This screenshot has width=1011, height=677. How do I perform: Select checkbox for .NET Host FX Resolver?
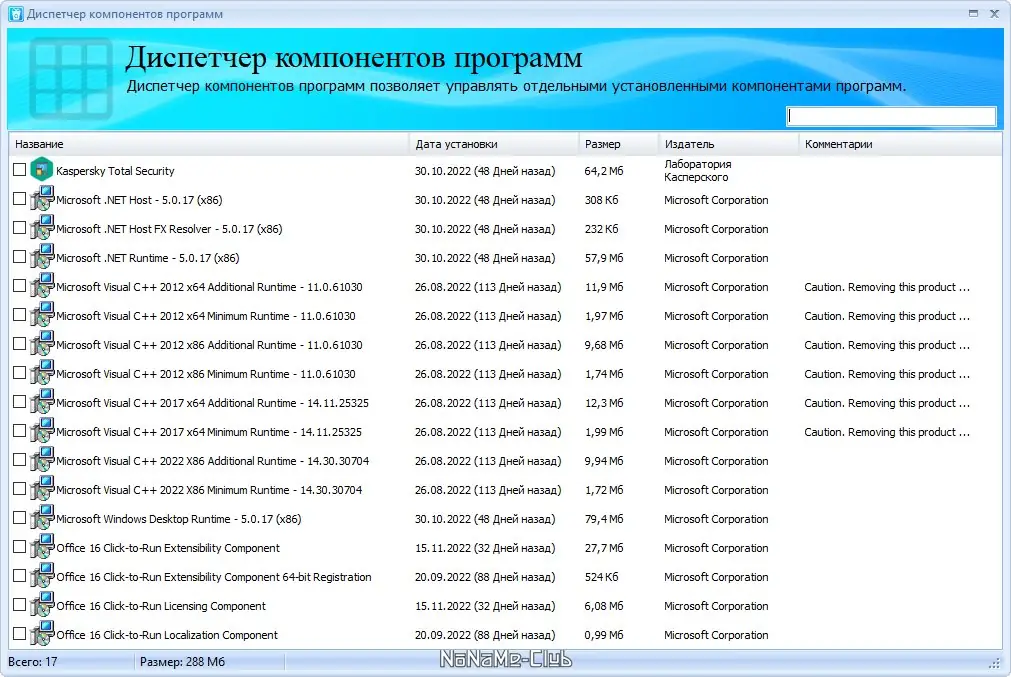(19, 228)
